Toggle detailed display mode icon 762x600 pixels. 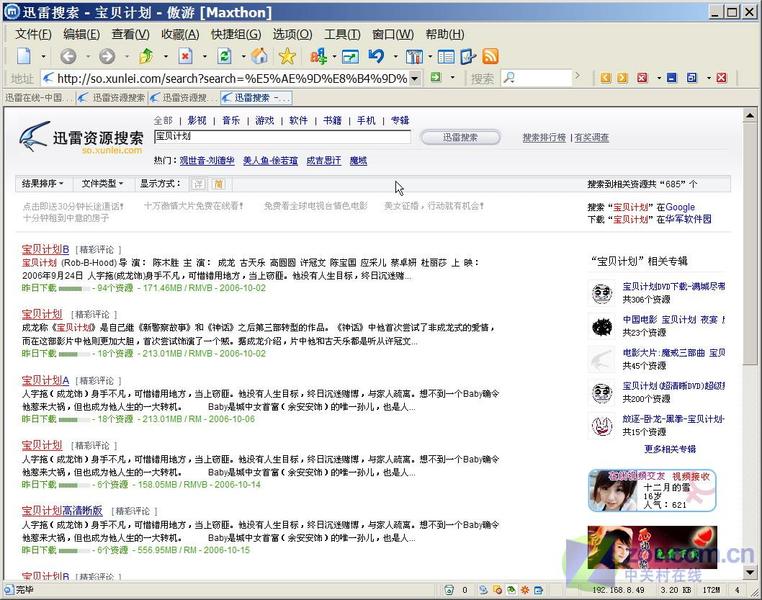(x=198, y=184)
